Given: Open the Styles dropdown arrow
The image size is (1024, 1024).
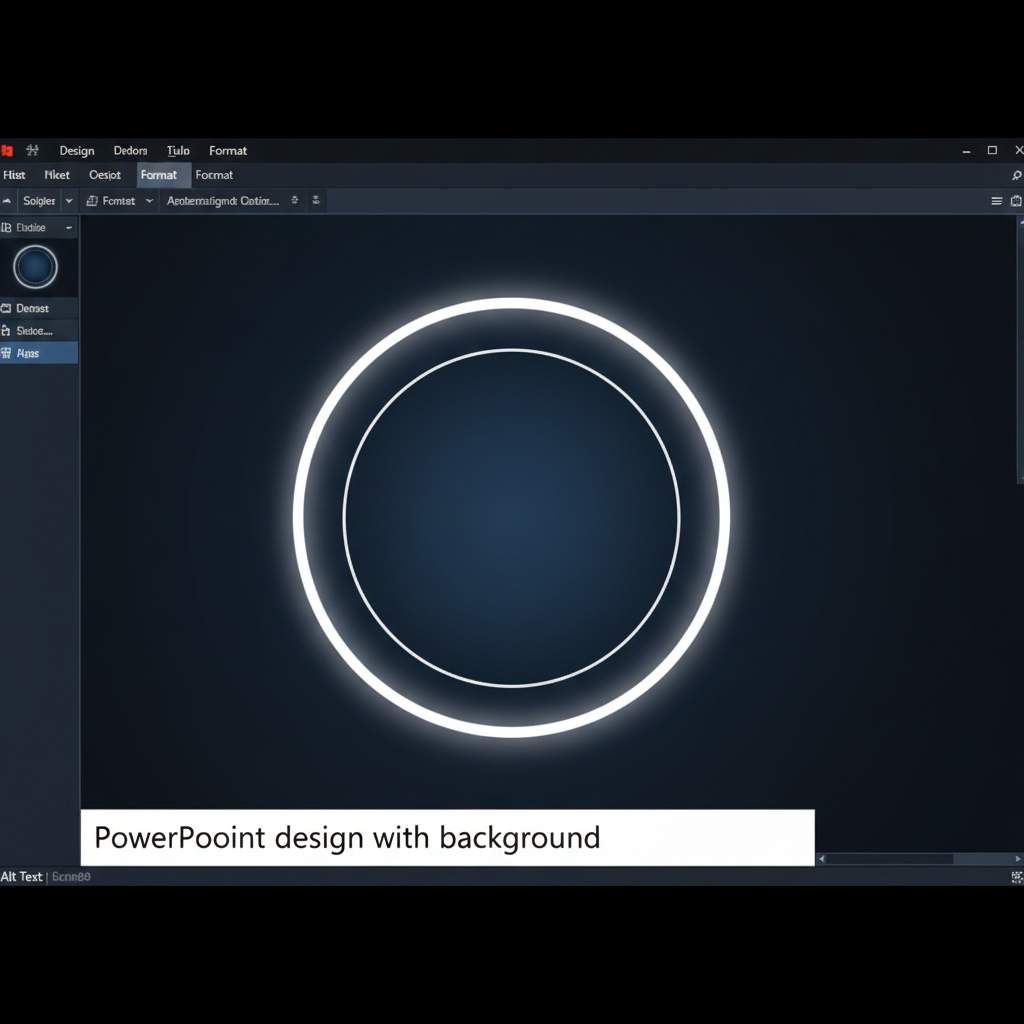Looking at the screenshot, I should tap(68, 200).
